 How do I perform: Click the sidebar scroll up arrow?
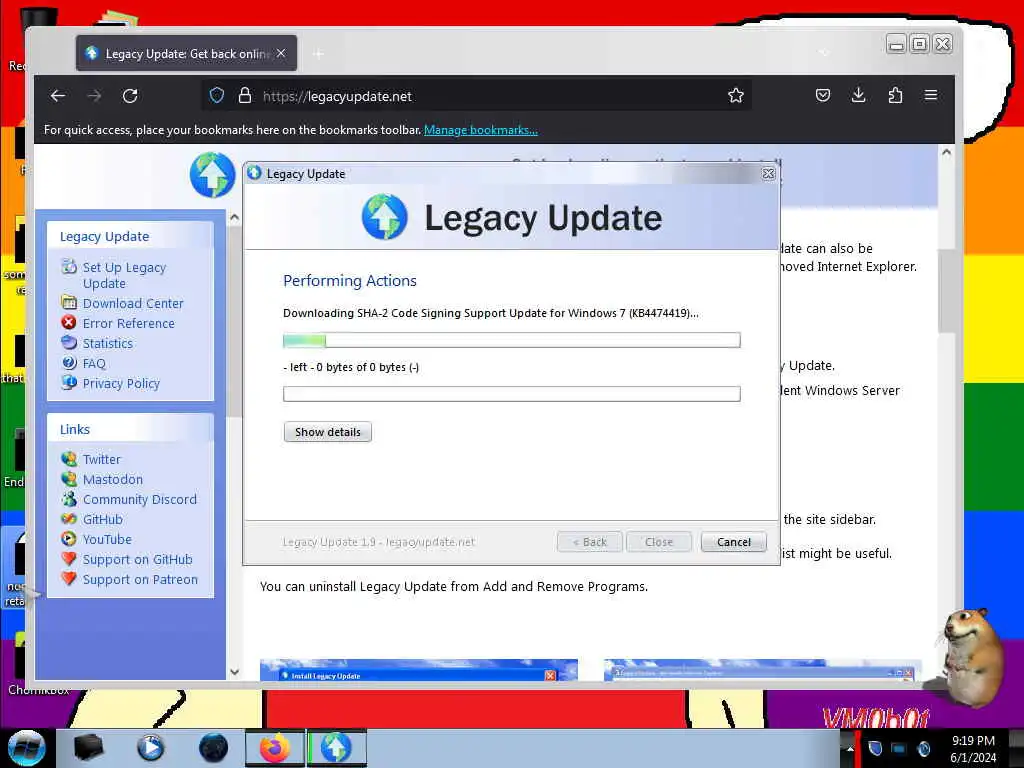pyautogui.click(x=234, y=217)
